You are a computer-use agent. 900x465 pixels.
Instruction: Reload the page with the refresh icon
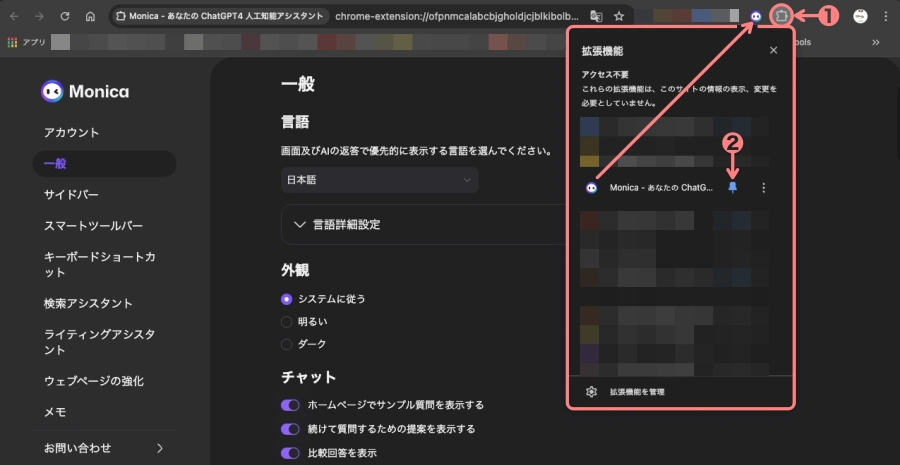click(65, 17)
